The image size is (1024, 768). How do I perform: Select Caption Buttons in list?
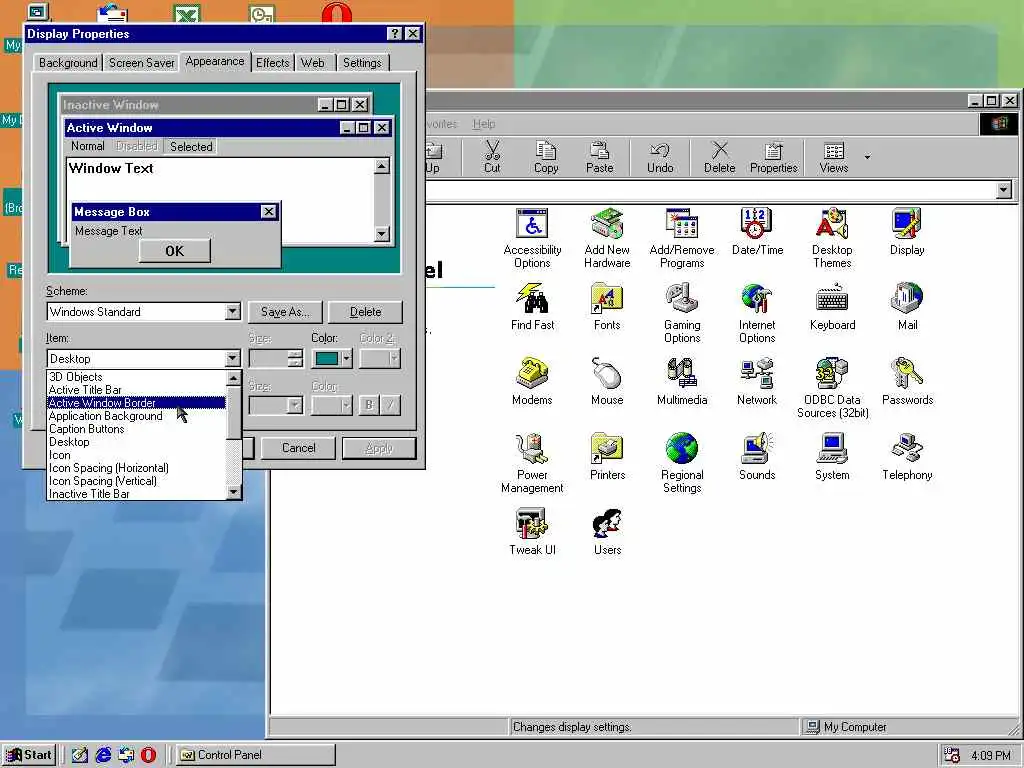[x=136, y=429]
